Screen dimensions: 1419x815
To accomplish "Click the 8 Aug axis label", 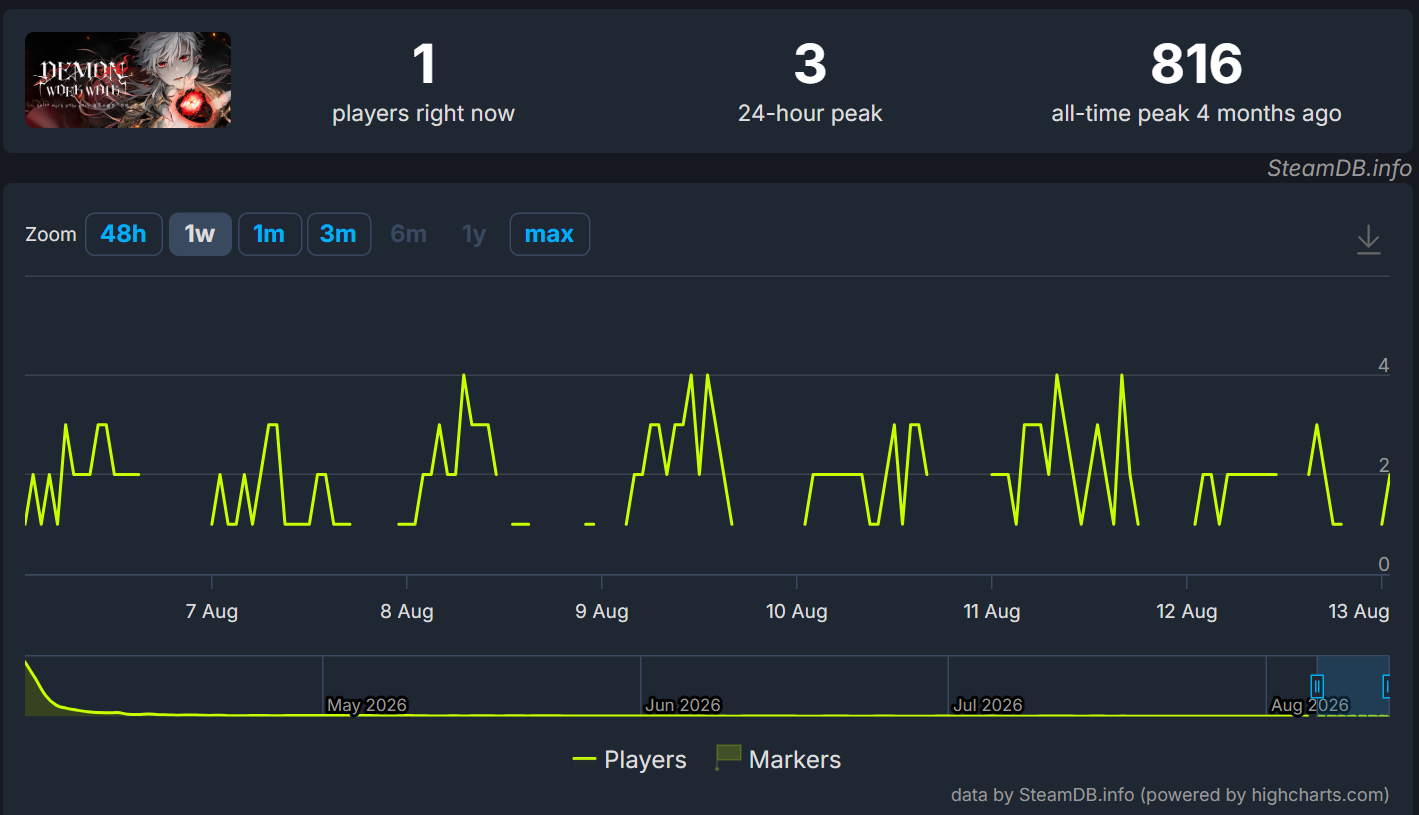I will [x=407, y=611].
